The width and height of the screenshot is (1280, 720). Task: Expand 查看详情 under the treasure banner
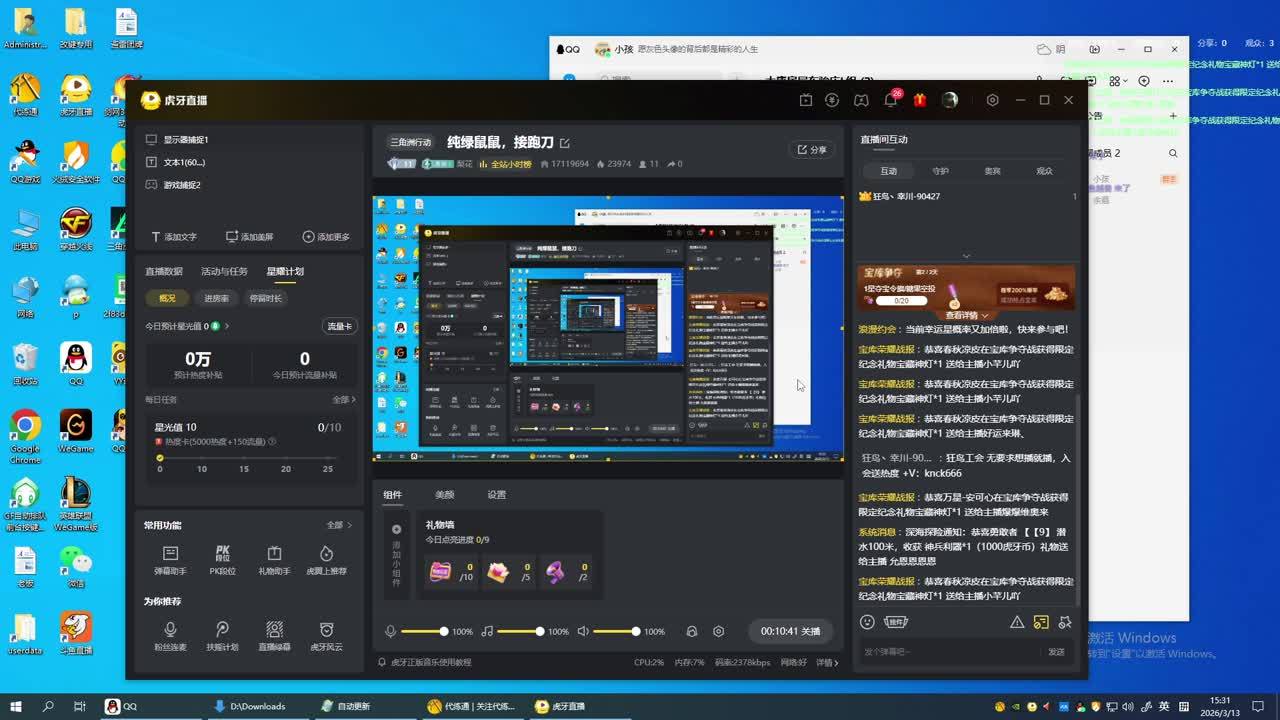pos(966,315)
